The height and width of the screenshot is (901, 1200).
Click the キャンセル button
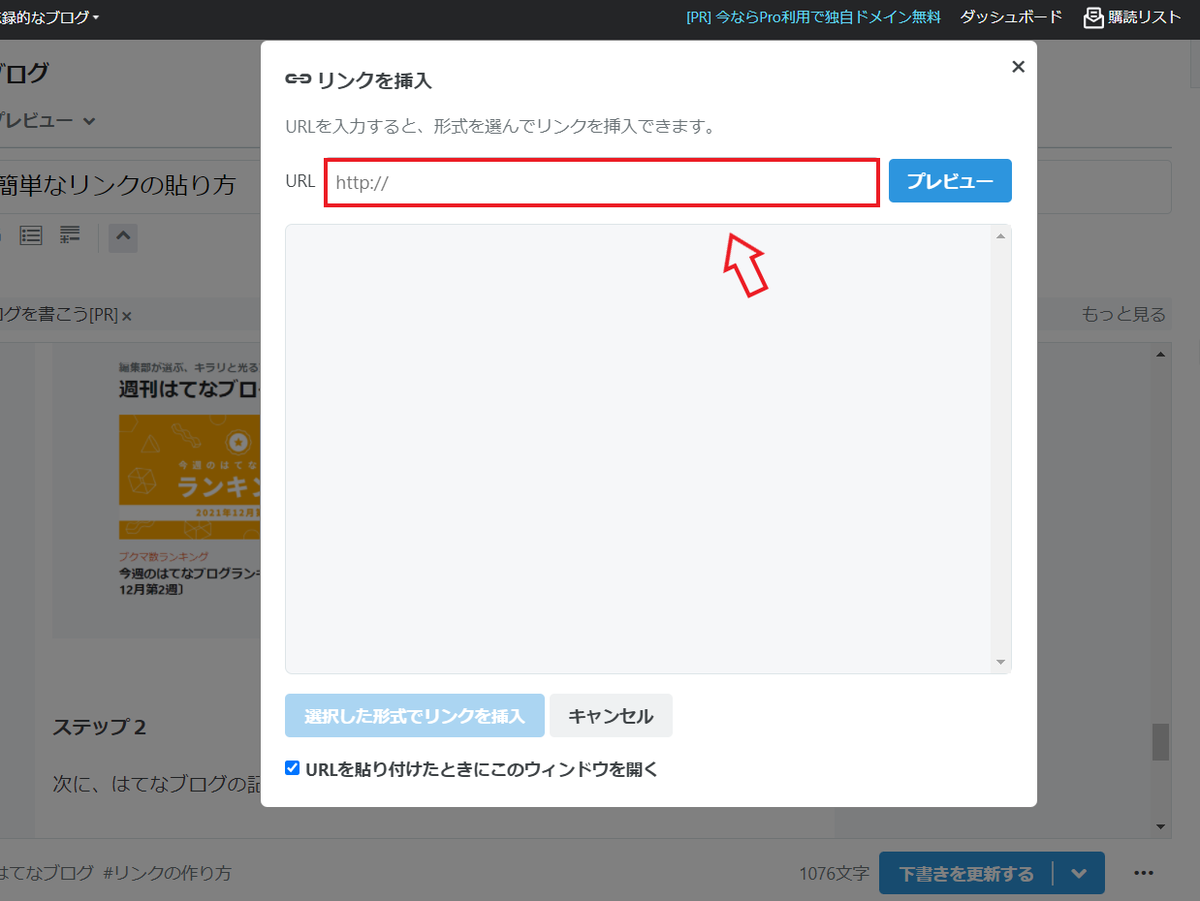point(611,716)
